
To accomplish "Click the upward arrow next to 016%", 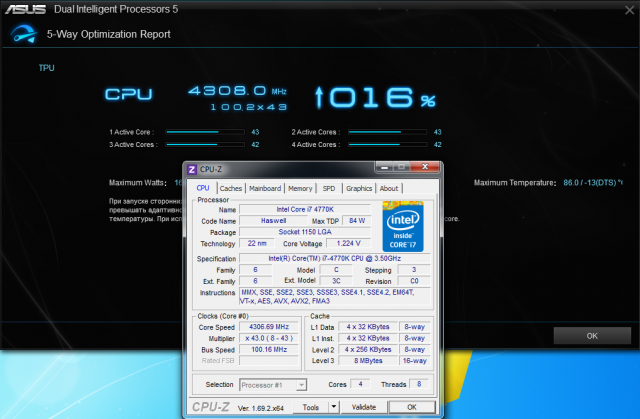I will point(319,98).
